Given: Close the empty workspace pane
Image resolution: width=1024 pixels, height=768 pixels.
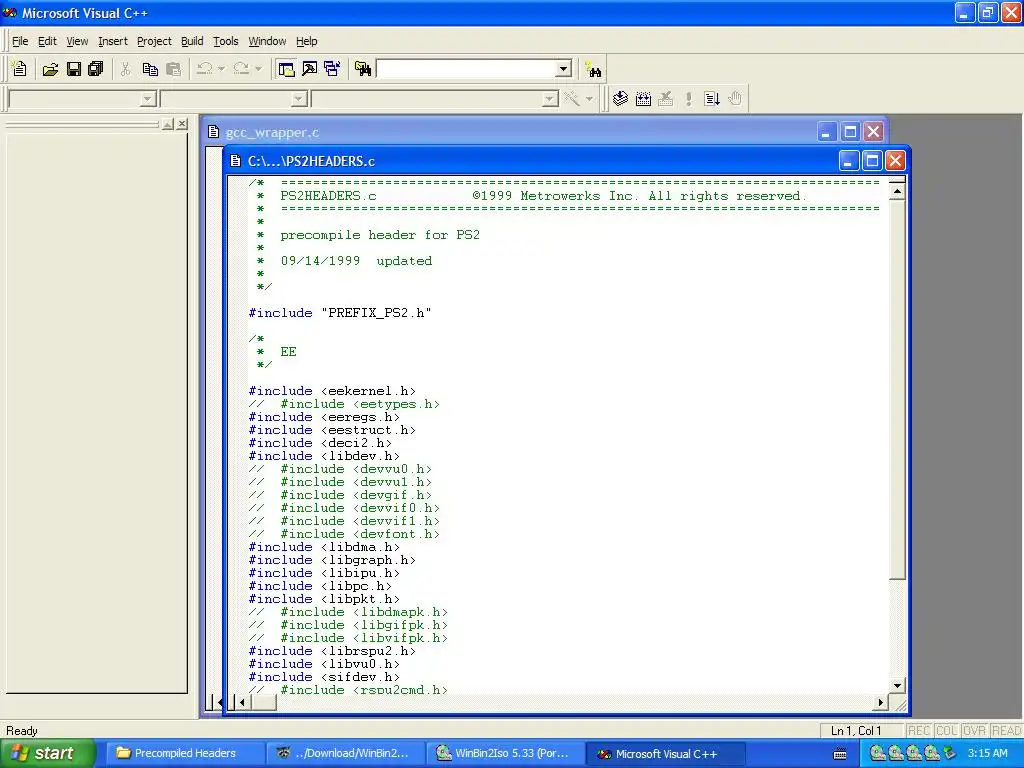Looking at the screenshot, I should (182, 123).
